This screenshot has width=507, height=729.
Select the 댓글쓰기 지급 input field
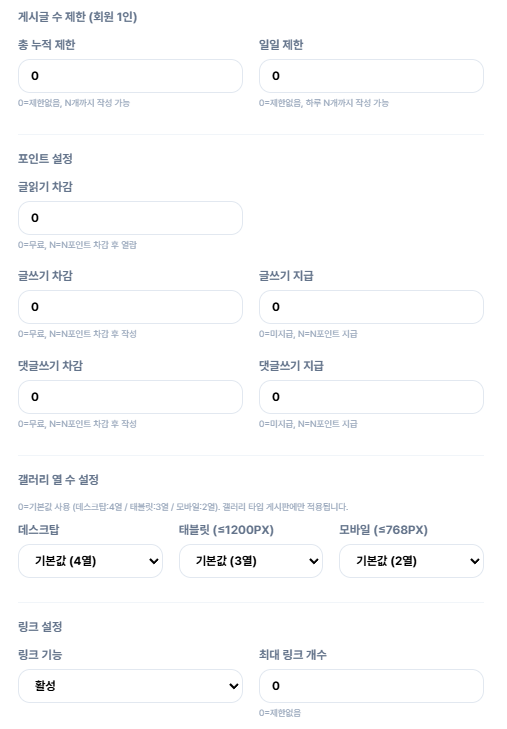click(371, 397)
